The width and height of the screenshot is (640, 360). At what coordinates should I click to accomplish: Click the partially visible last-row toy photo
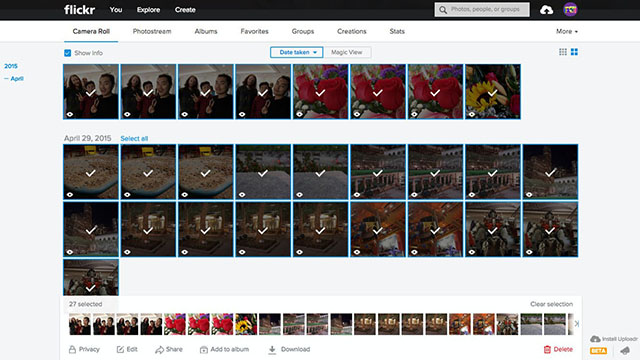click(x=91, y=277)
